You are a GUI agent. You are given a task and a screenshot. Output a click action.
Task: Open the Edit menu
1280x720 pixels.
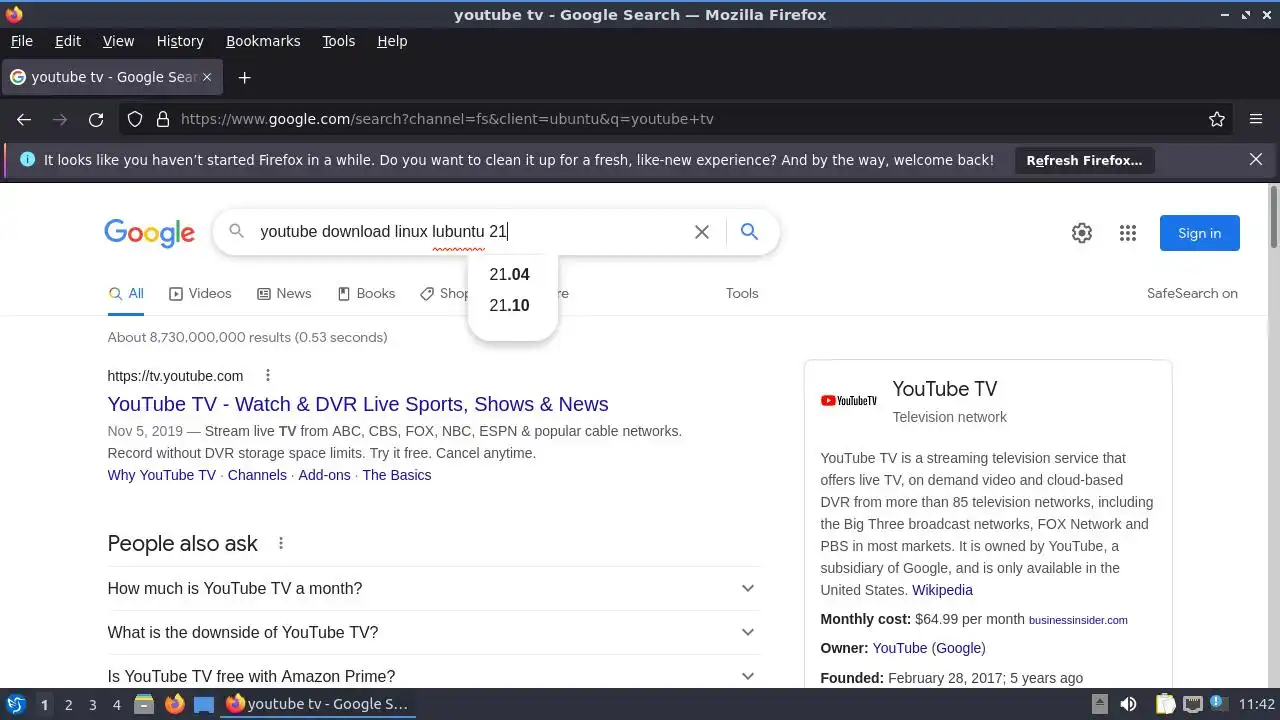pos(68,41)
